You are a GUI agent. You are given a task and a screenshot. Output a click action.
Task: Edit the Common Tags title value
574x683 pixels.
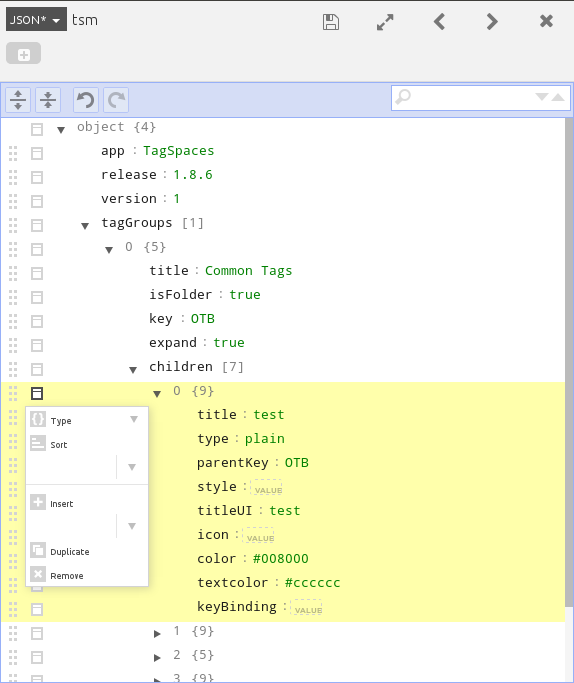coord(248,271)
